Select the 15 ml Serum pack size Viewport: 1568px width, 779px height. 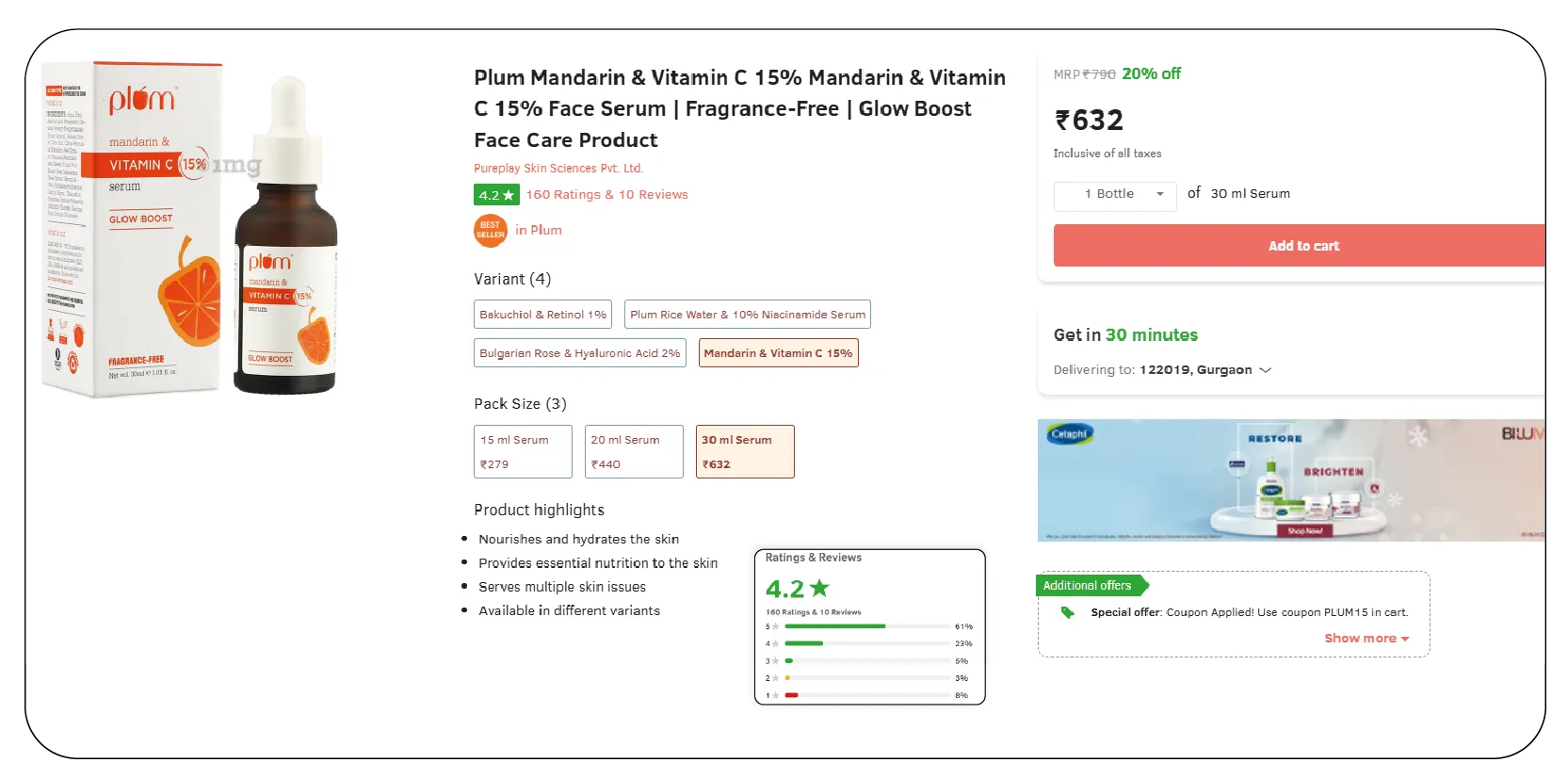point(523,451)
